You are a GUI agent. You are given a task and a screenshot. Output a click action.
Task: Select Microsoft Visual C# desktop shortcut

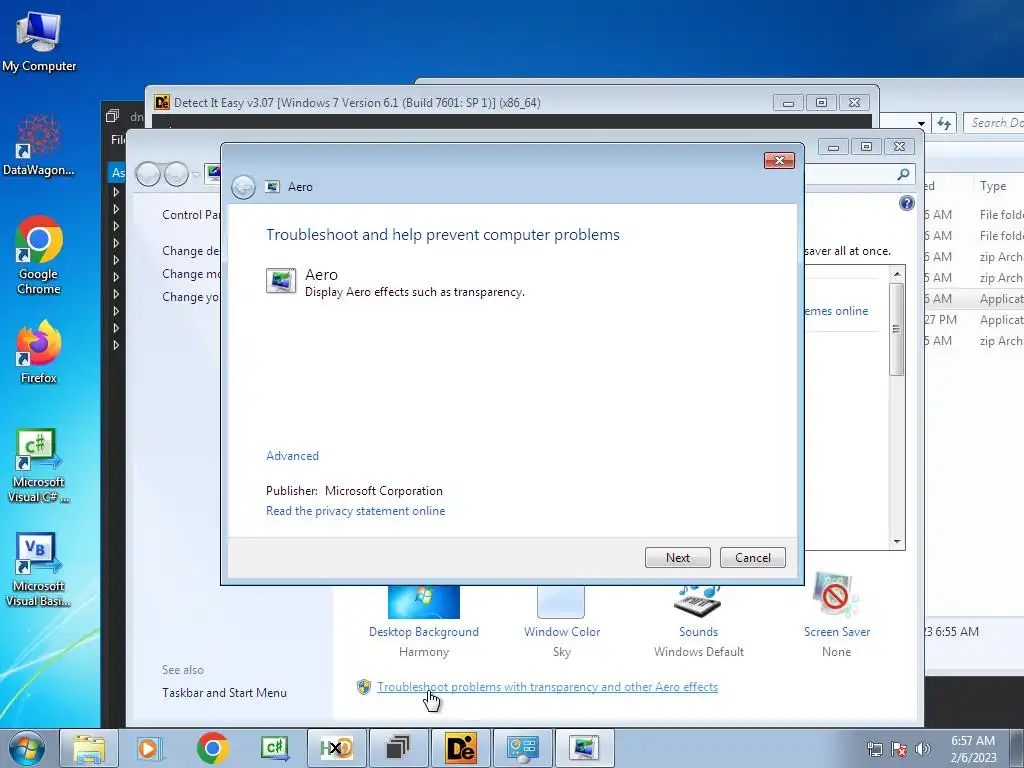point(39,466)
